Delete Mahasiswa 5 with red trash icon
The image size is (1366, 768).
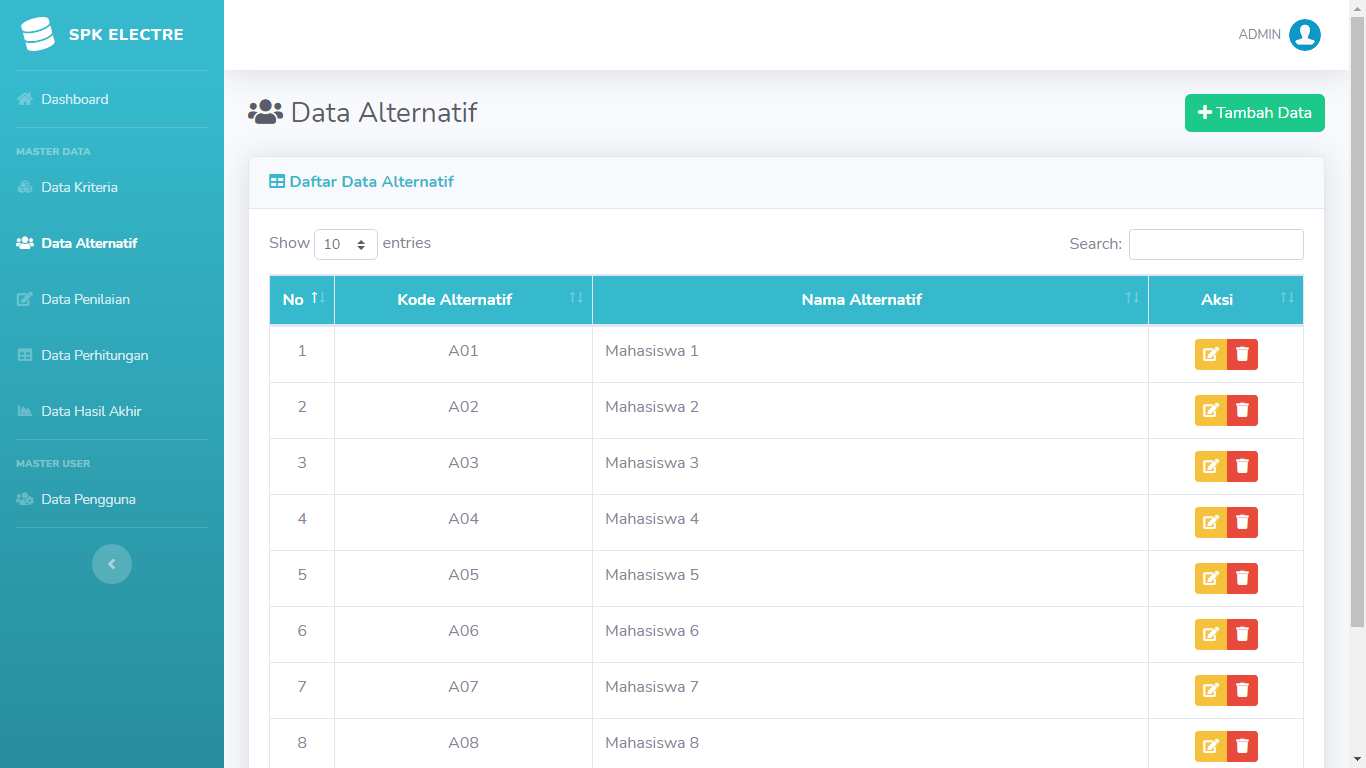(1242, 578)
